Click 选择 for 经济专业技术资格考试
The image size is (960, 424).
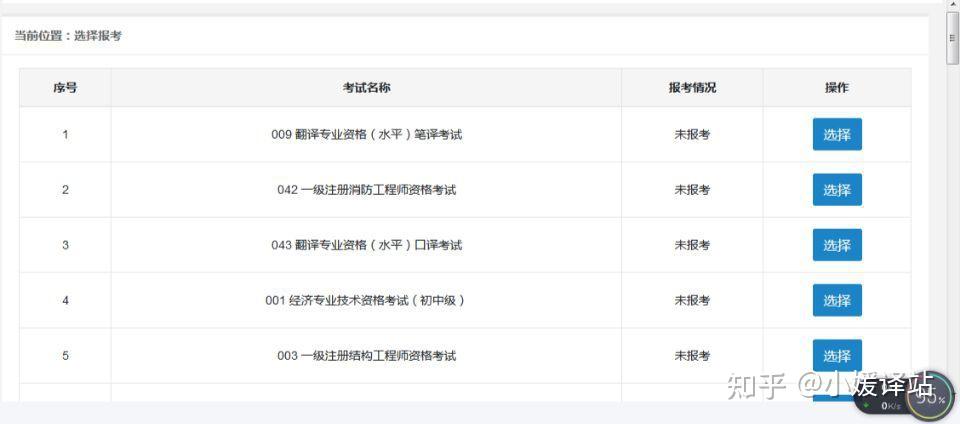[x=837, y=300]
